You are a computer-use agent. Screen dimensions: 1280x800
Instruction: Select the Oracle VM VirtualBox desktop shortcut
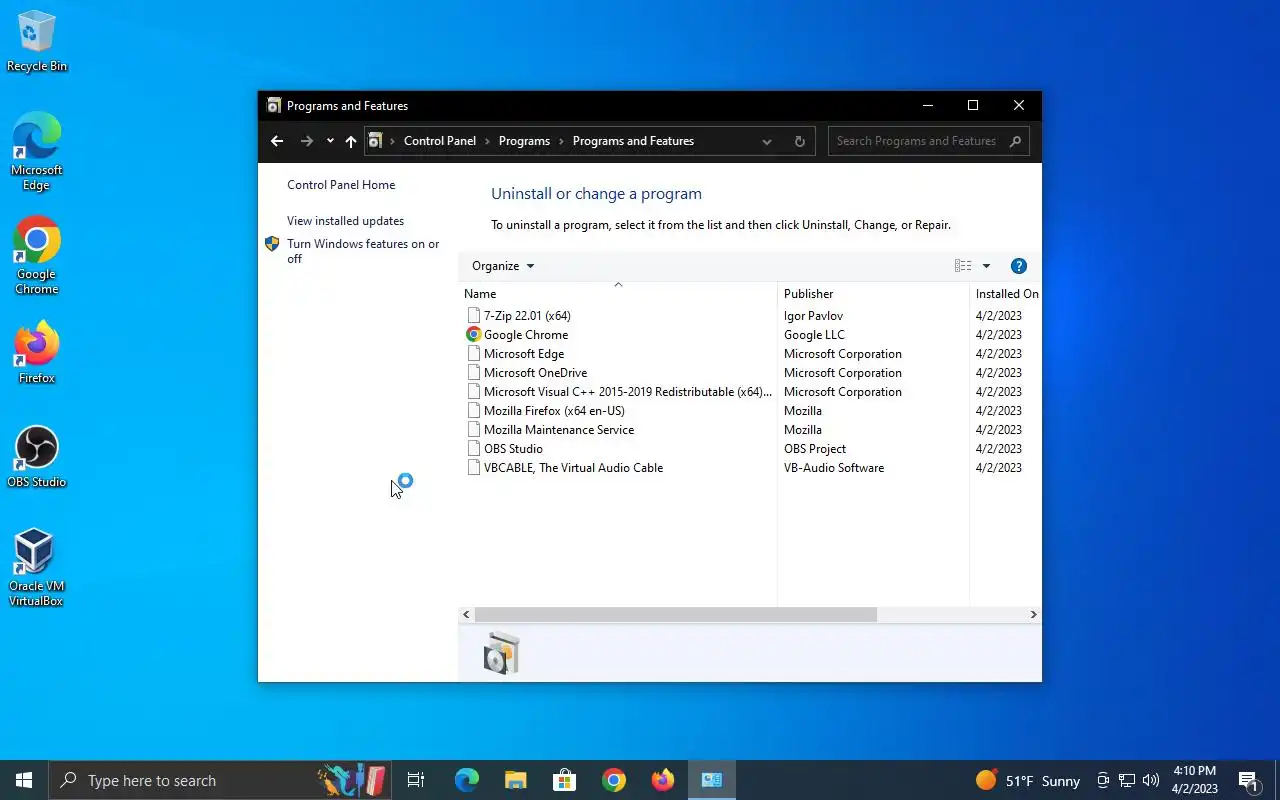(x=37, y=568)
